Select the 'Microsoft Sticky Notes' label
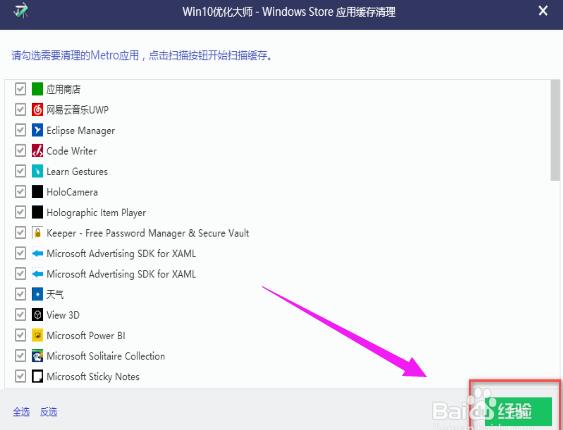 (x=93, y=377)
